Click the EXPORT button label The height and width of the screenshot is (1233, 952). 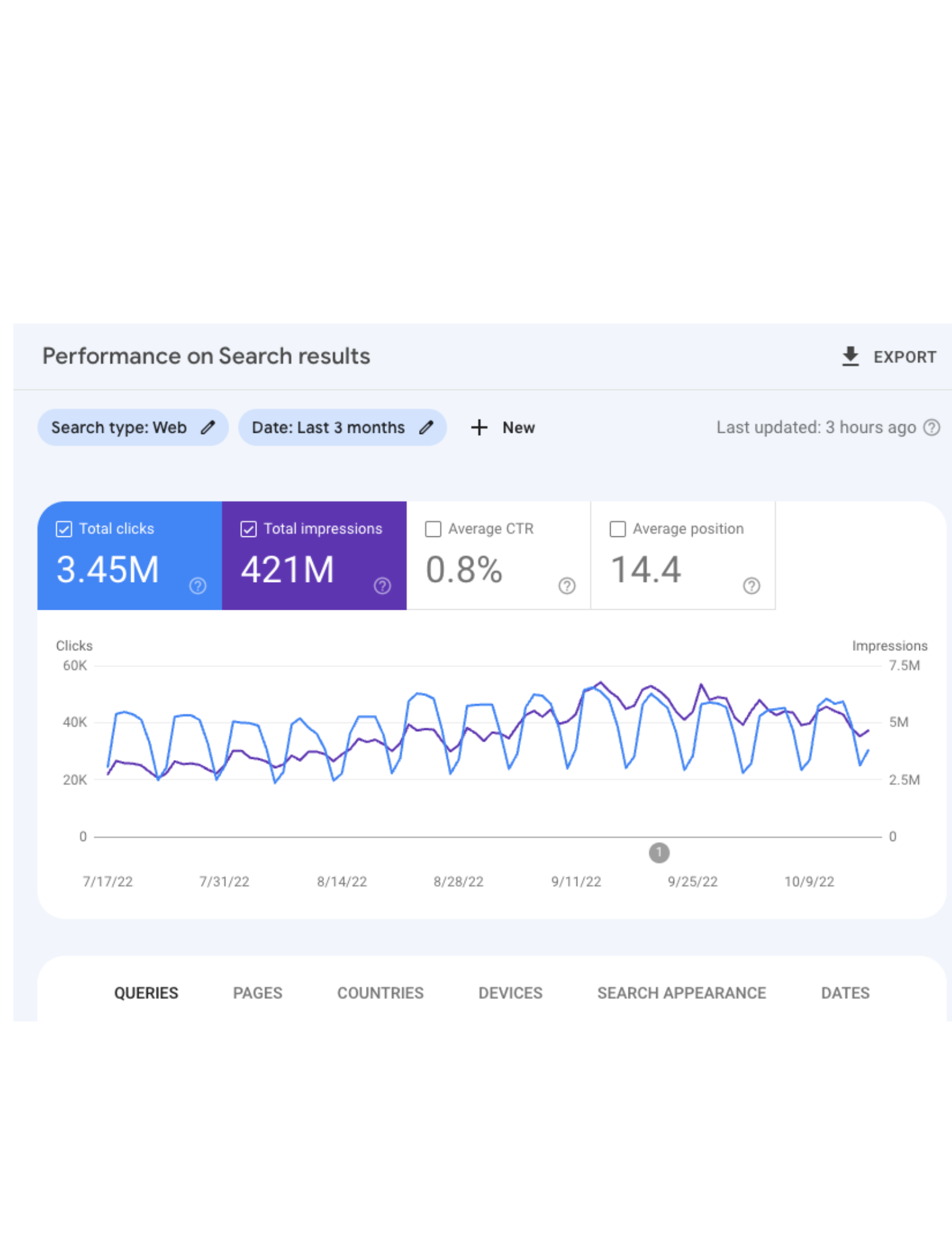[905, 357]
